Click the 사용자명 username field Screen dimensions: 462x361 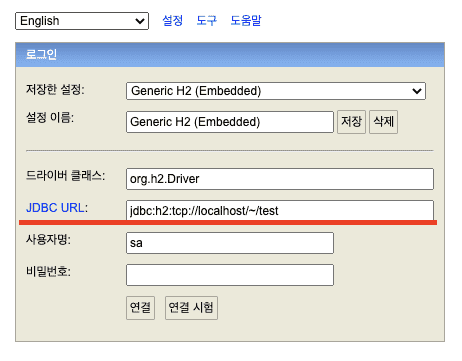pos(230,243)
